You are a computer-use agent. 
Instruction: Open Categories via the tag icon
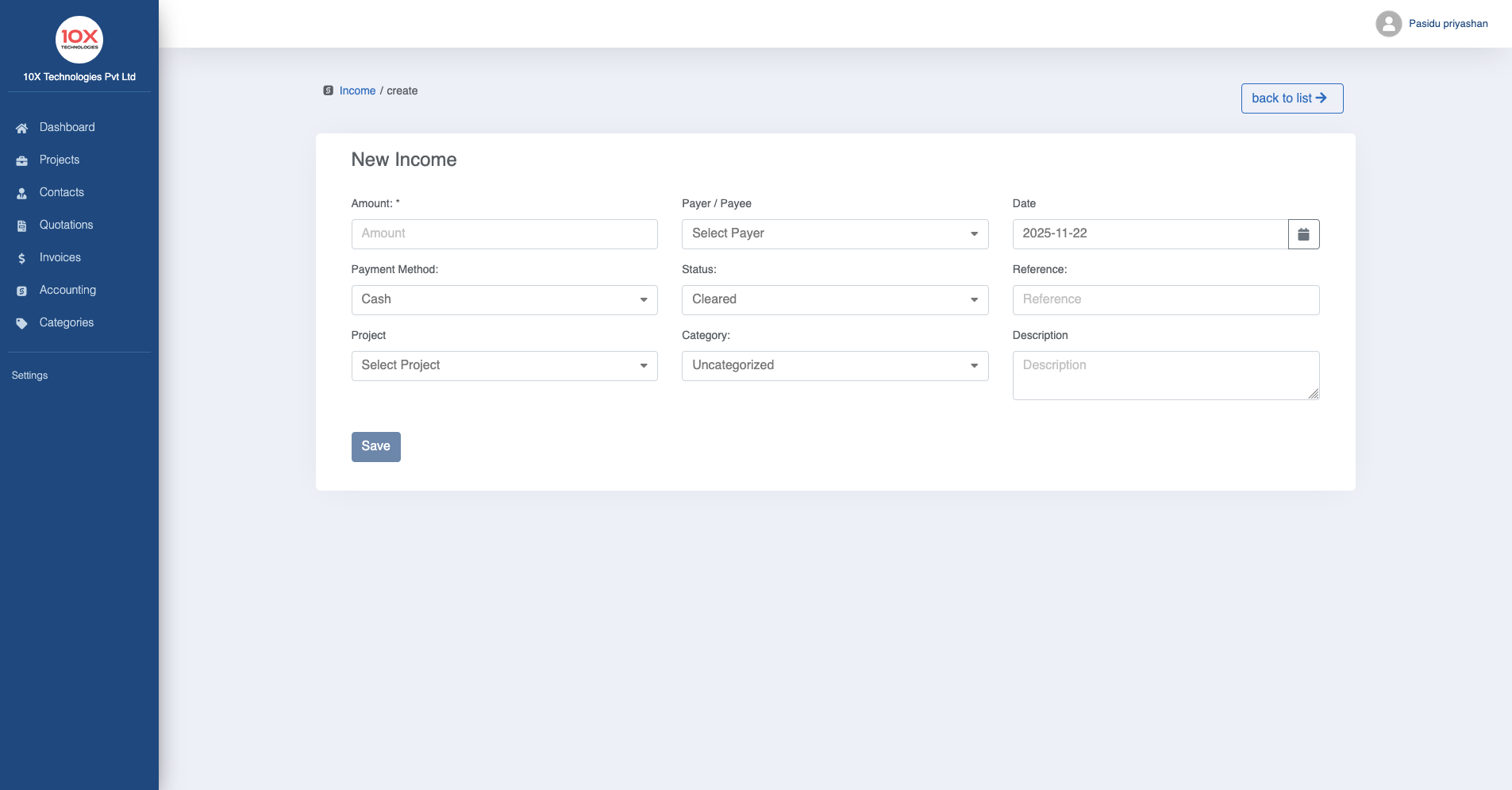point(21,323)
